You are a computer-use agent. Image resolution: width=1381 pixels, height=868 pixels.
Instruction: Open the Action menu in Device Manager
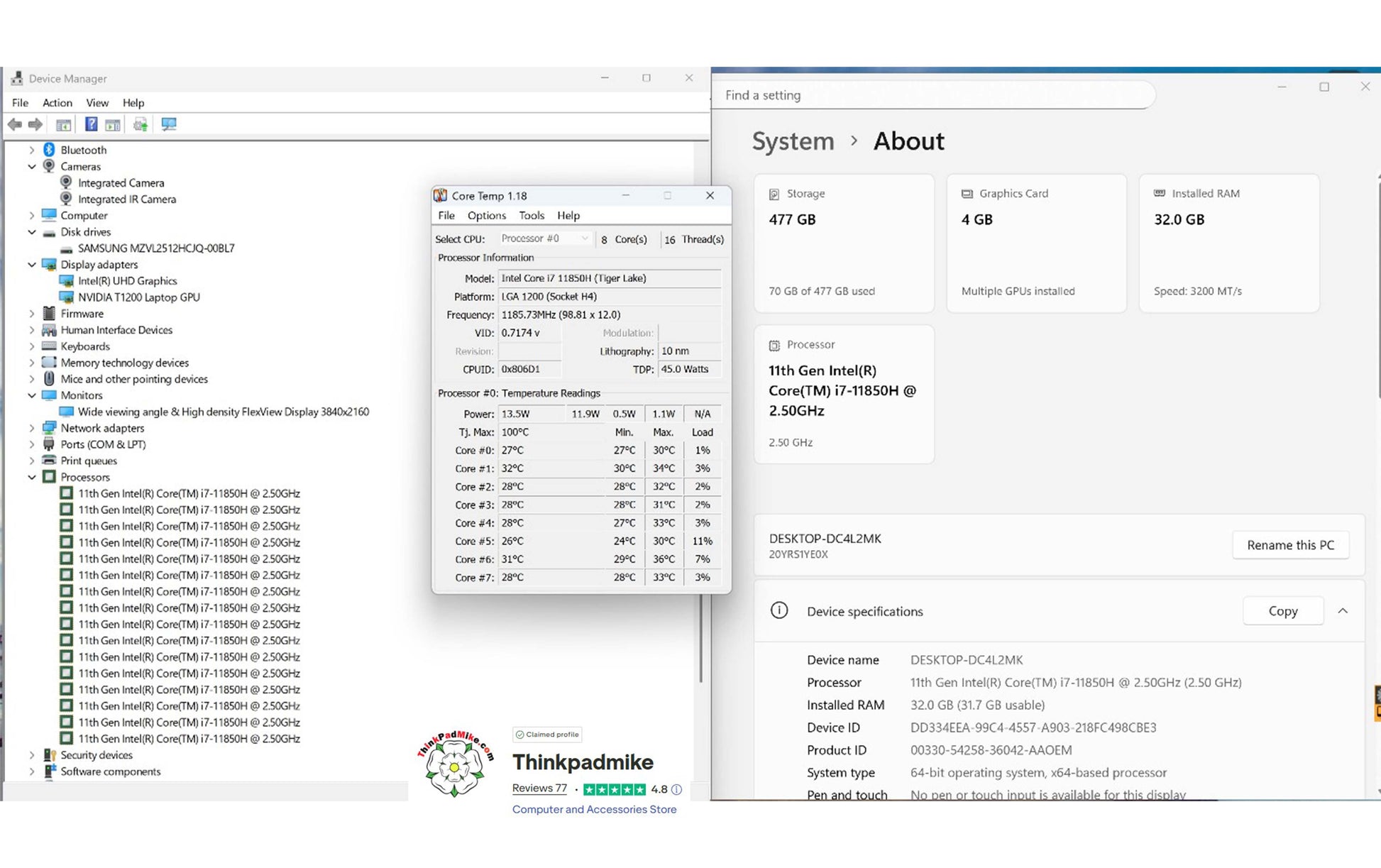tap(57, 103)
